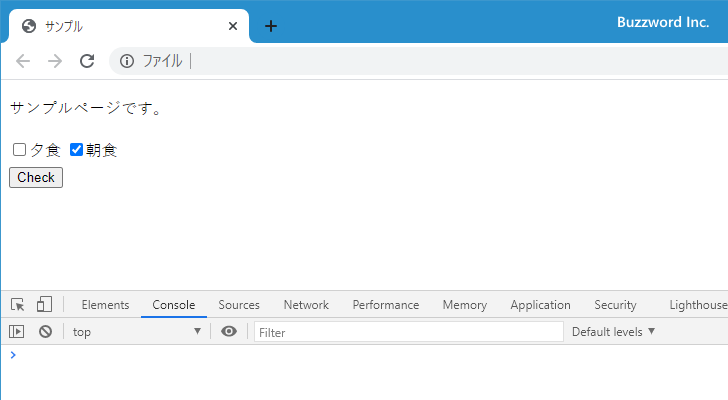
Task: Click the サンプルページです。 text
Action: tap(86, 108)
